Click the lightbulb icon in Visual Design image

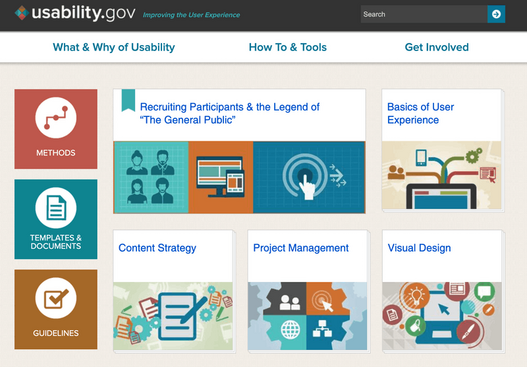pos(416,296)
